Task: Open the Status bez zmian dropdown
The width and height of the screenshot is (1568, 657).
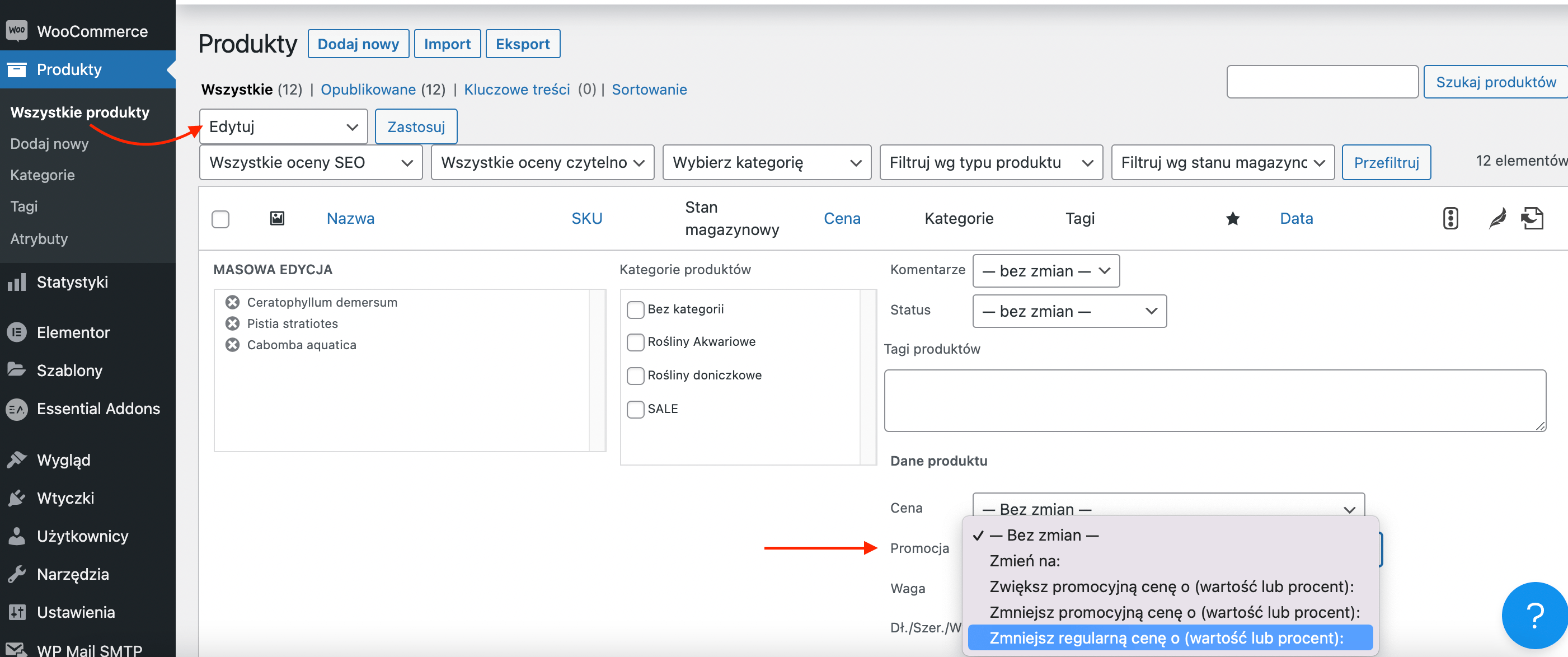Action: [x=1069, y=311]
